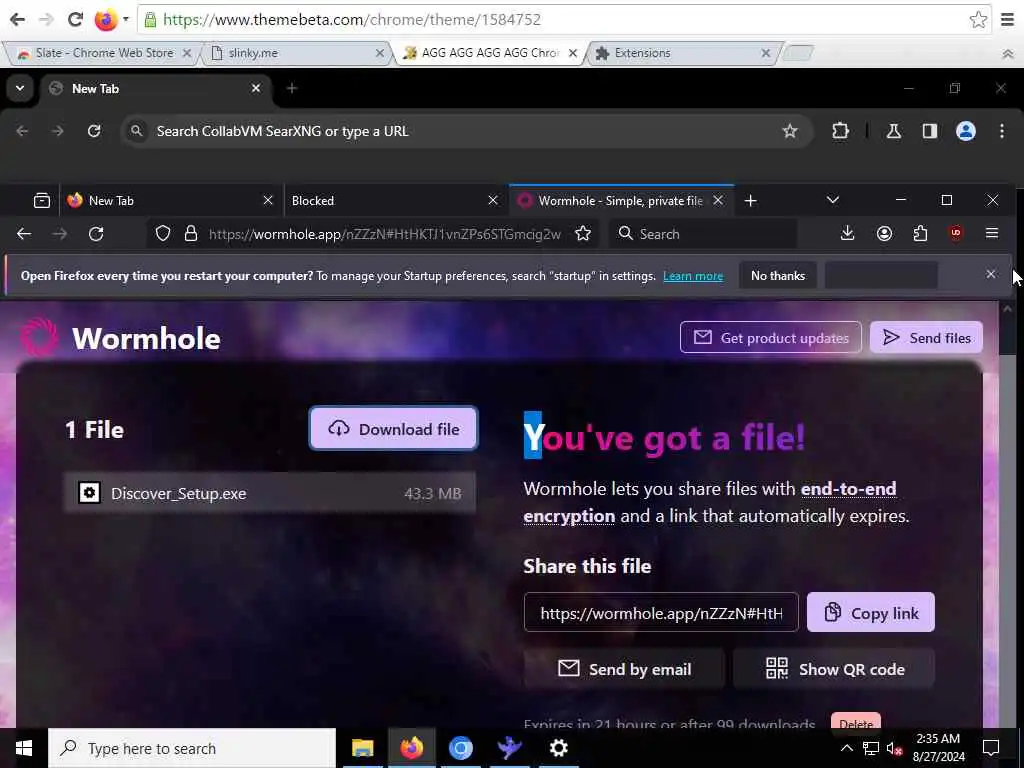Image resolution: width=1024 pixels, height=768 pixels.
Task: Click themebeta URL address bar
Action: pyautogui.click(x=562, y=20)
